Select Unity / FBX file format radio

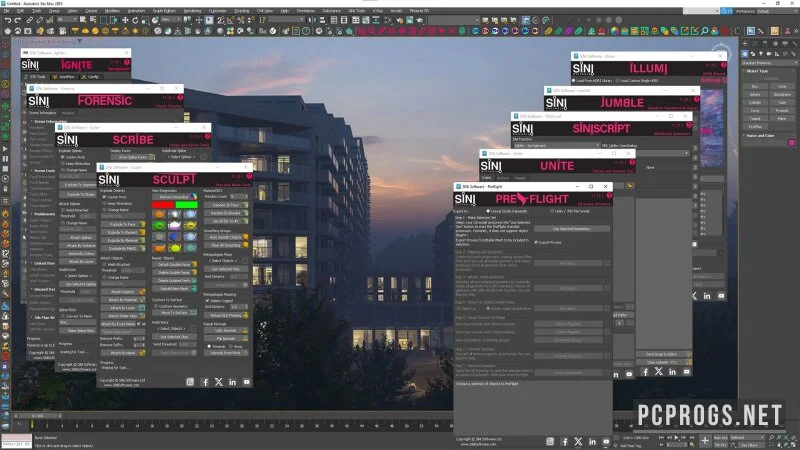pyautogui.click(x=553, y=211)
